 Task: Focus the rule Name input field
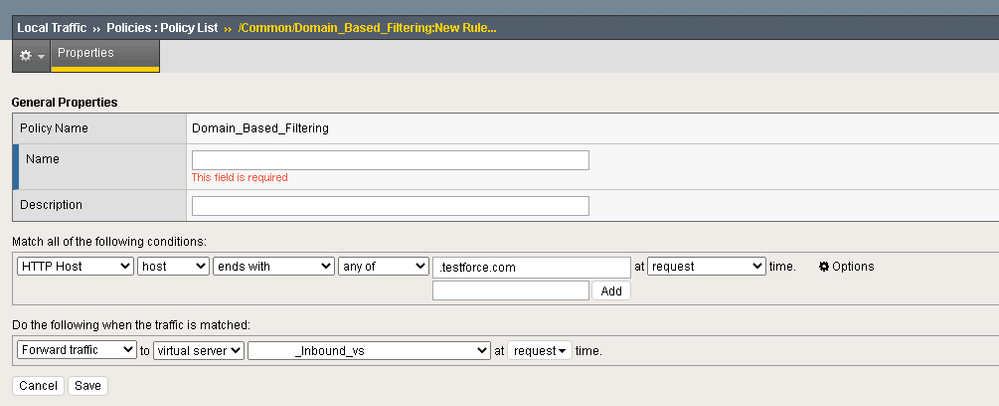click(390, 160)
